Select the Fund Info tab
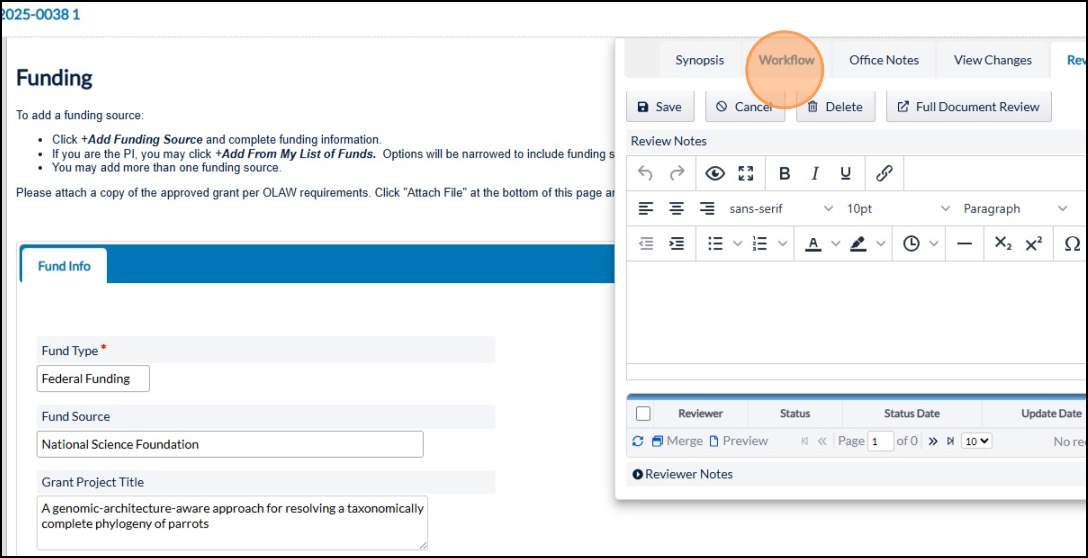Image resolution: width=1088 pixels, height=558 pixels. pos(64,266)
